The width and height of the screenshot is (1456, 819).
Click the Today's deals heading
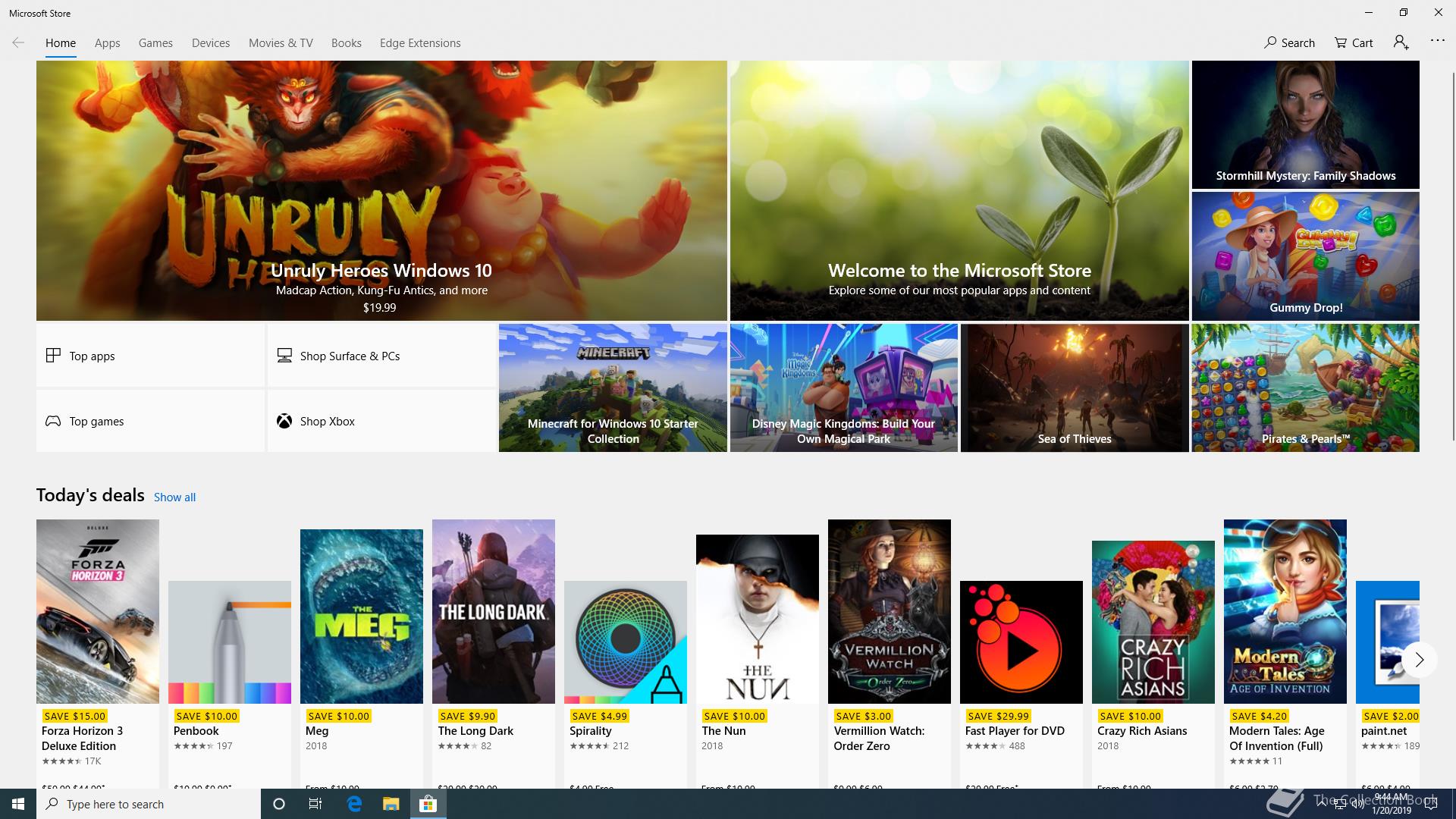tap(90, 495)
